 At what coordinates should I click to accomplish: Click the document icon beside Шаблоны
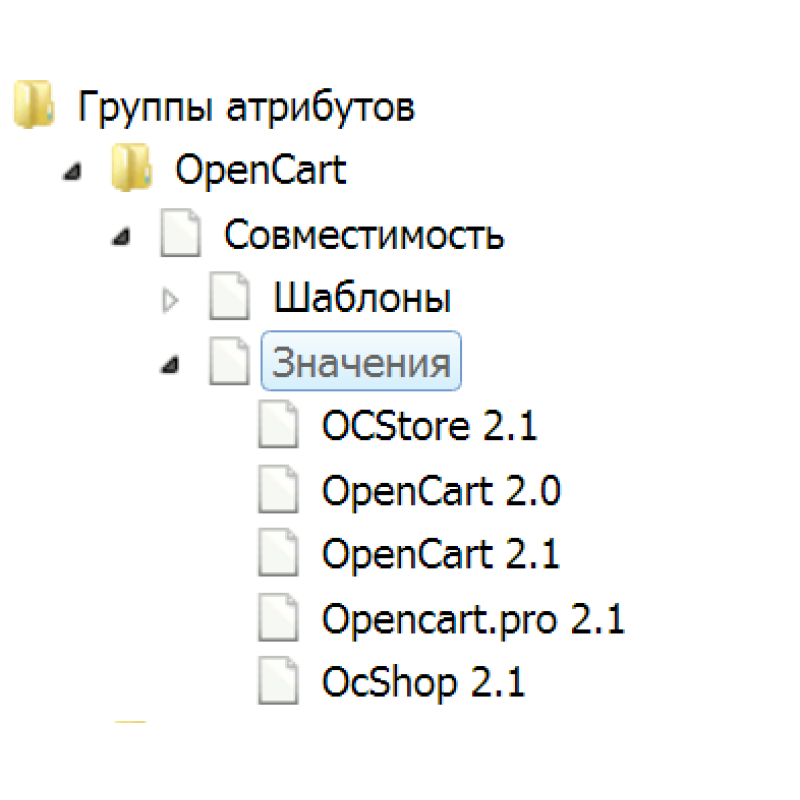[228, 297]
